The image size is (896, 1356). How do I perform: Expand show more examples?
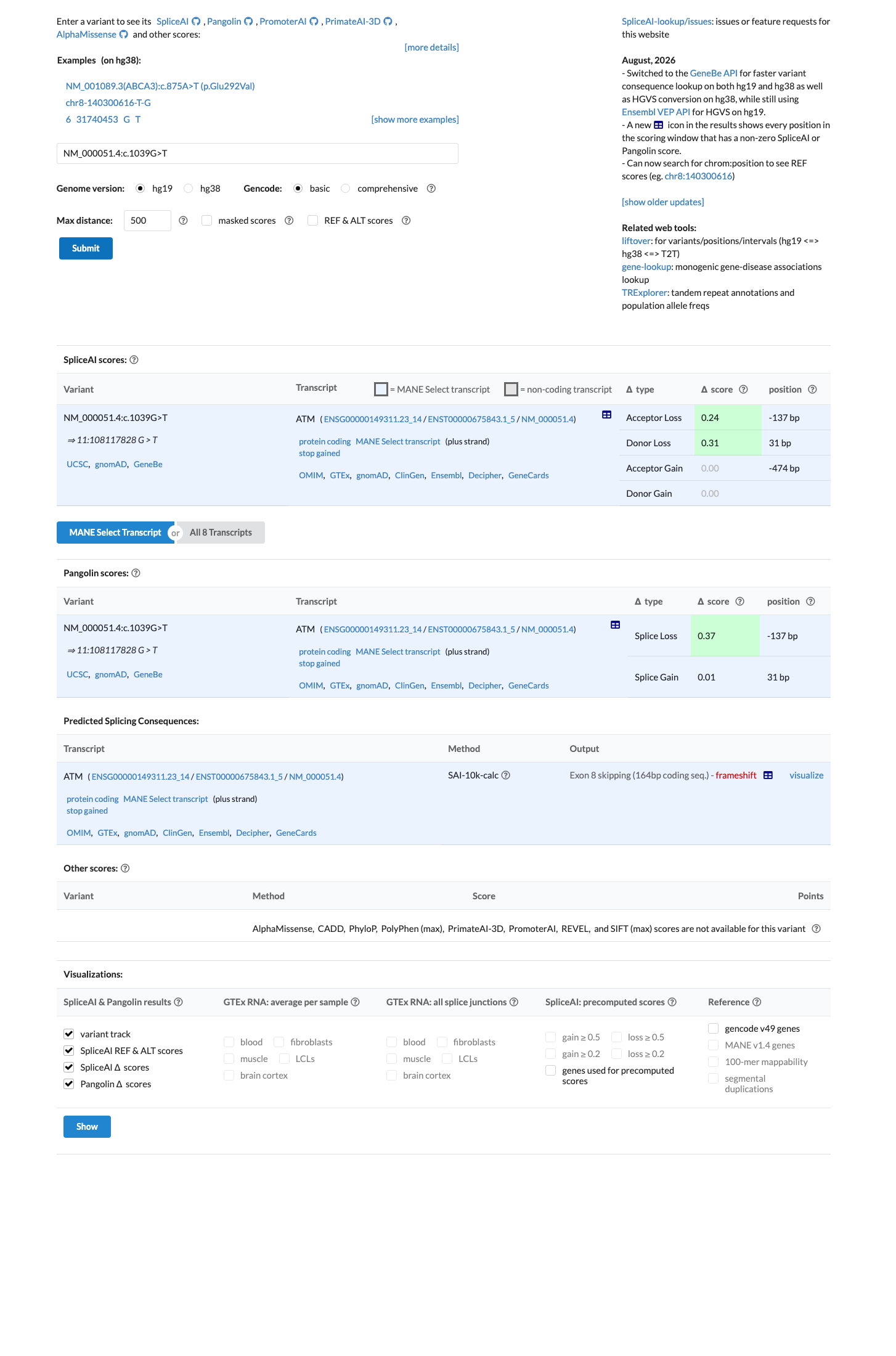415,120
